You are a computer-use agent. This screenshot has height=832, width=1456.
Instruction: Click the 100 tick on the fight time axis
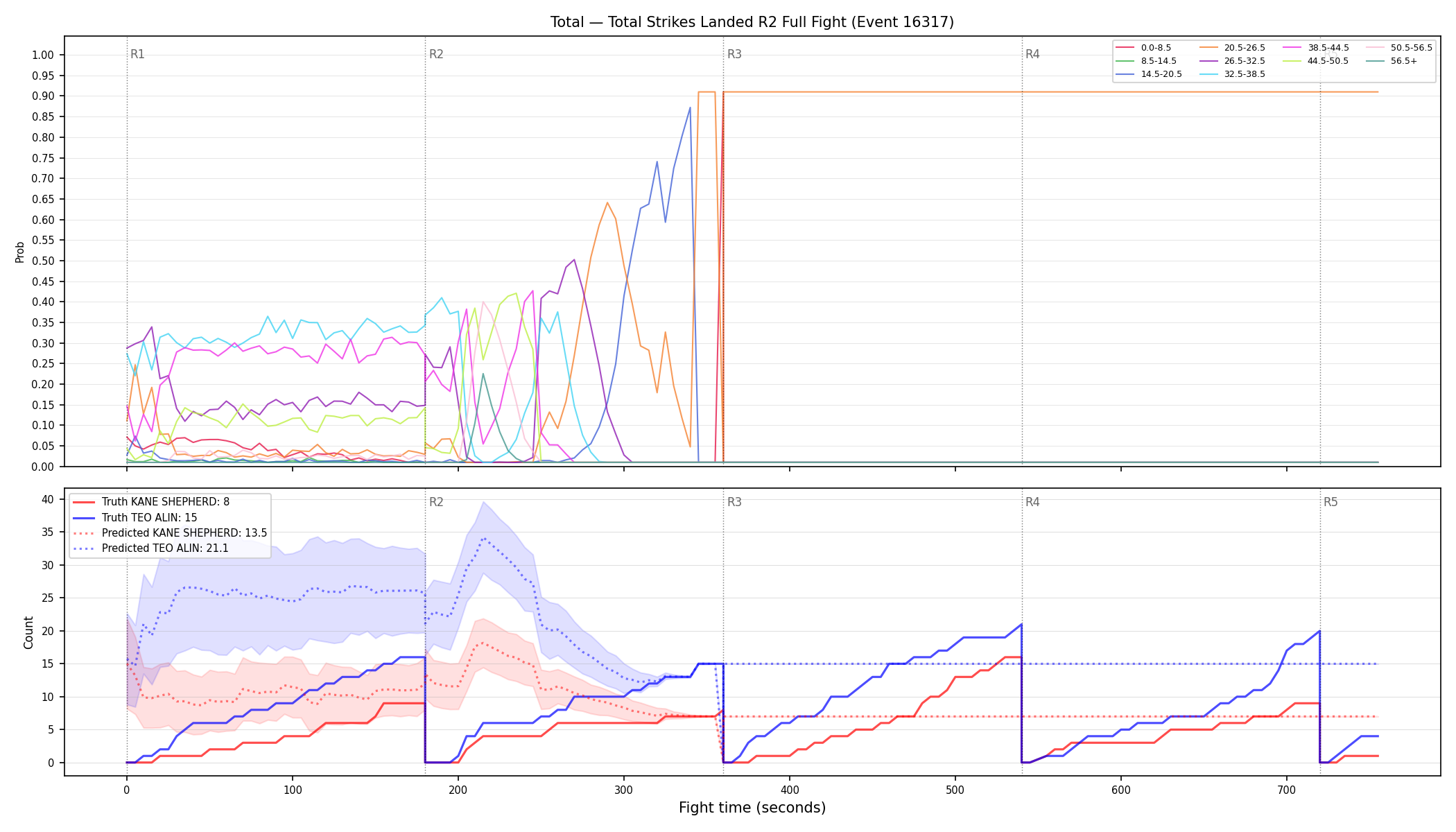[x=293, y=790]
